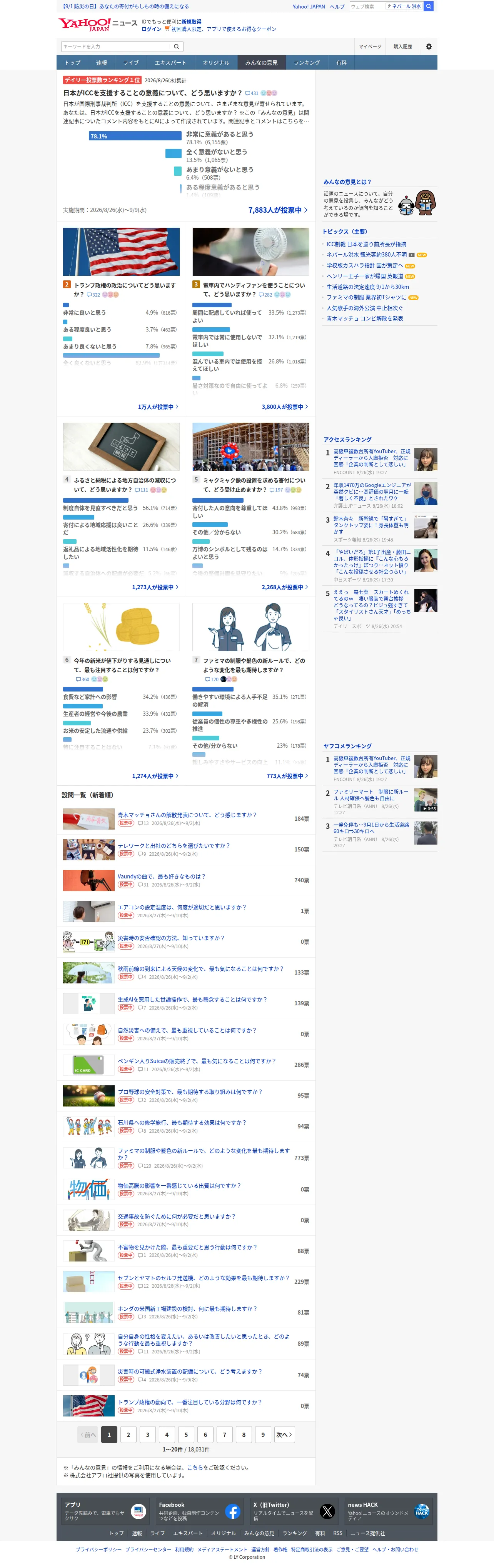Switch to the 速報 tab in the top navigation
Screen dimensions: 494x1568
pos(101,63)
